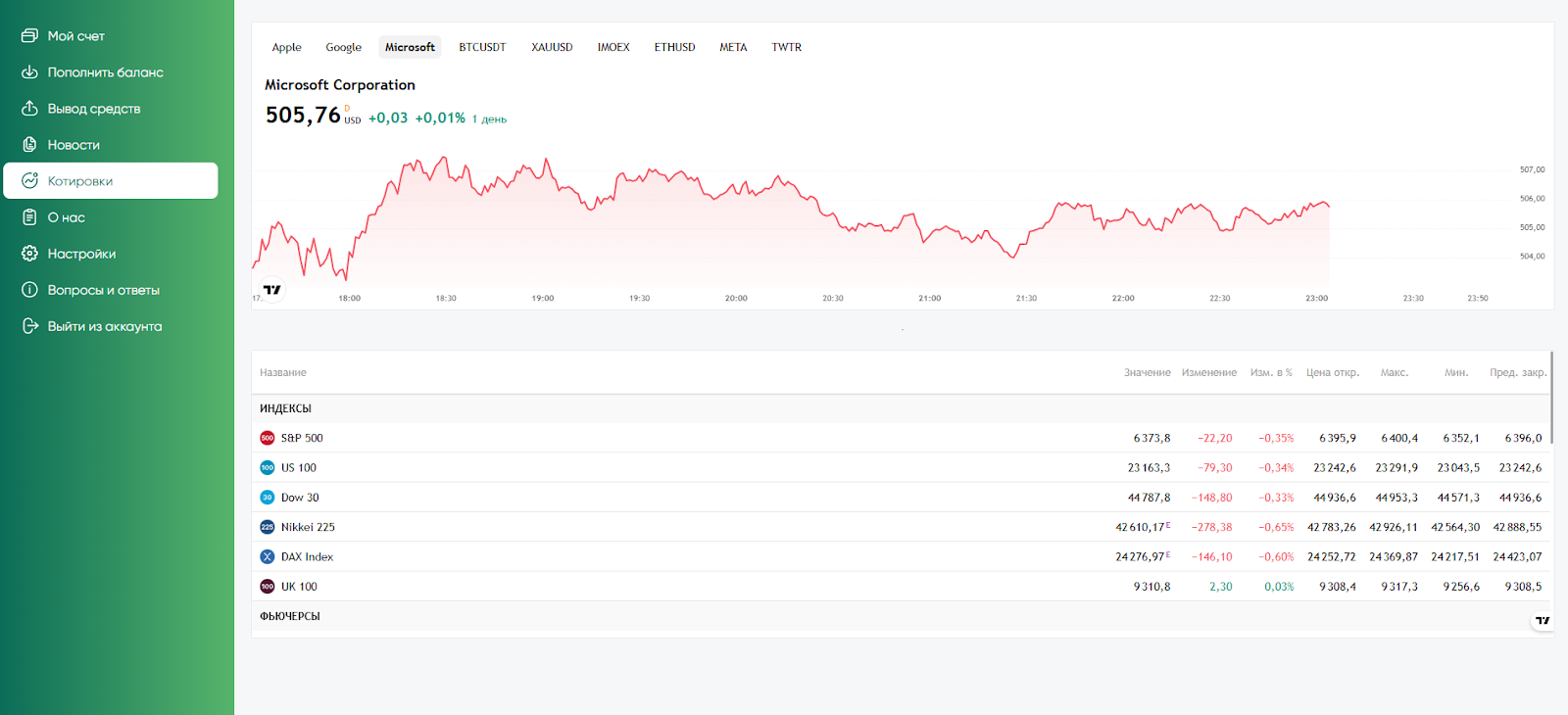
Task: Click the Пополнить баланс deposit icon
Action: click(29, 72)
